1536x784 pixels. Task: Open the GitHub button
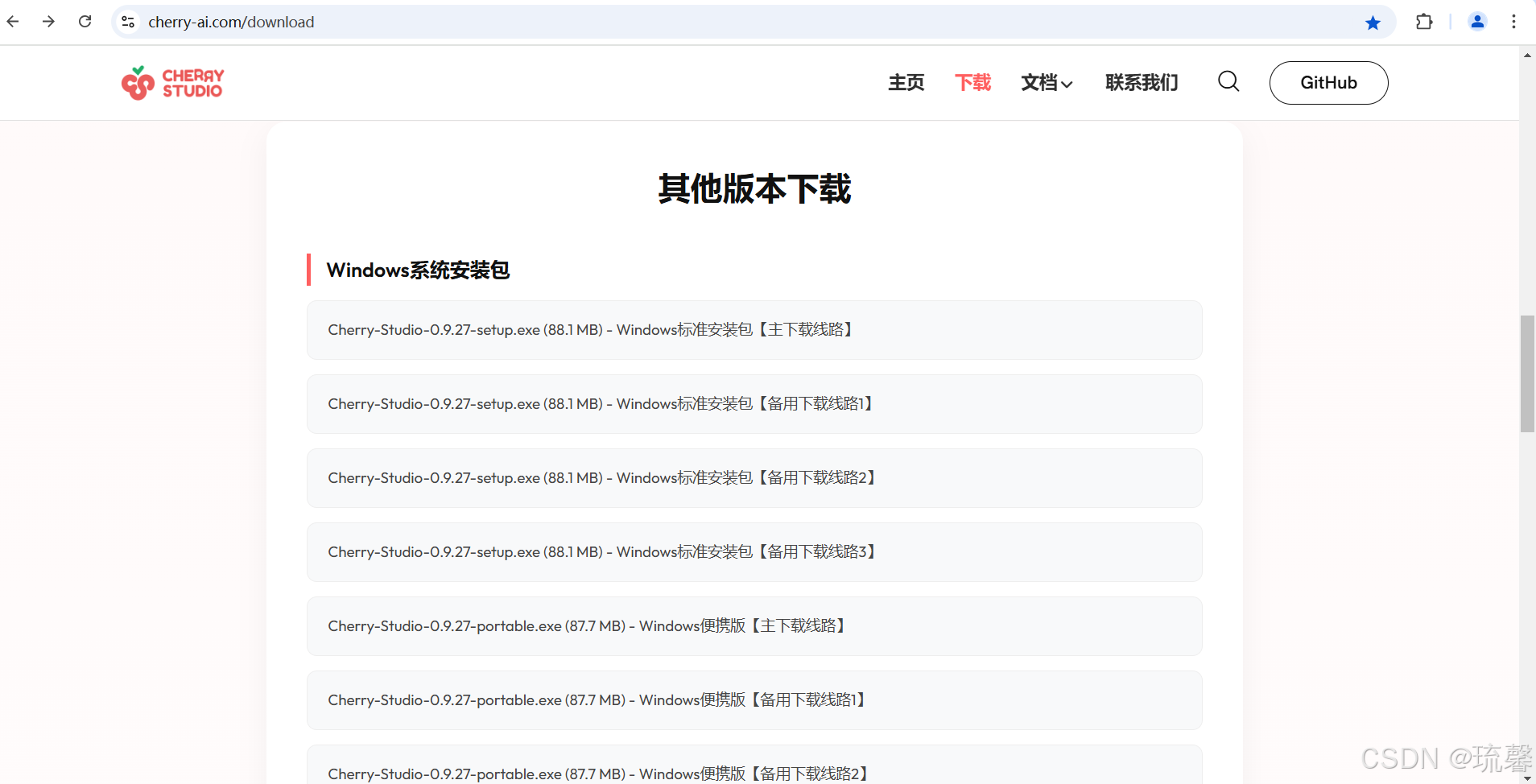tap(1328, 83)
